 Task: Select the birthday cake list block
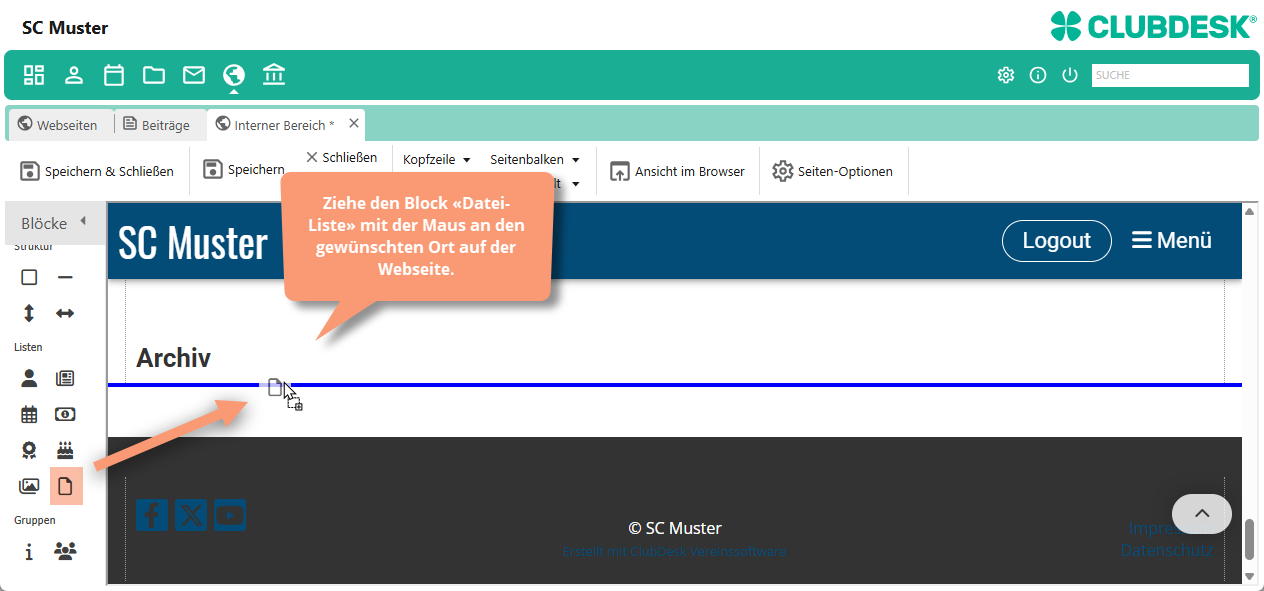coord(65,450)
